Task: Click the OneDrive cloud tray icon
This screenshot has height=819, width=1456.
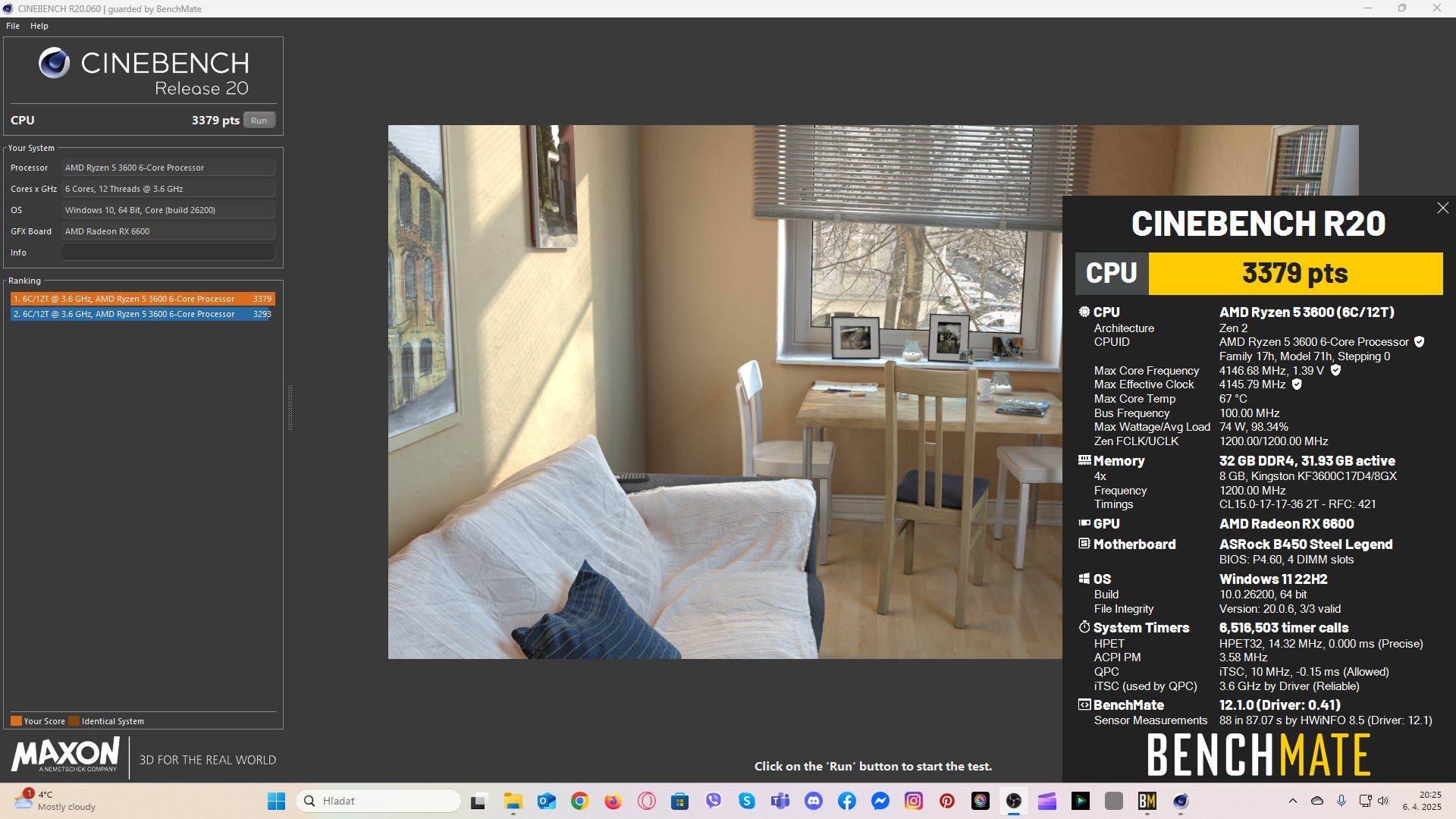Action: pos(1317,801)
